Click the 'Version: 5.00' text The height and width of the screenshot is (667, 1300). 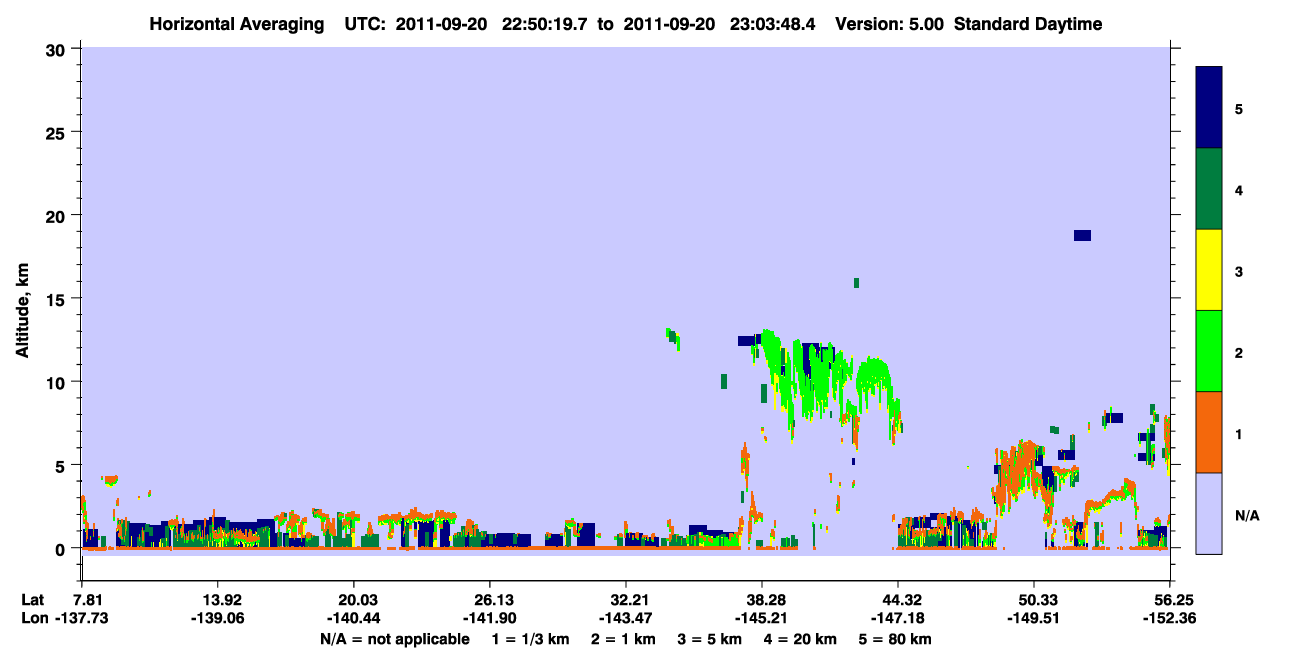coord(887,24)
